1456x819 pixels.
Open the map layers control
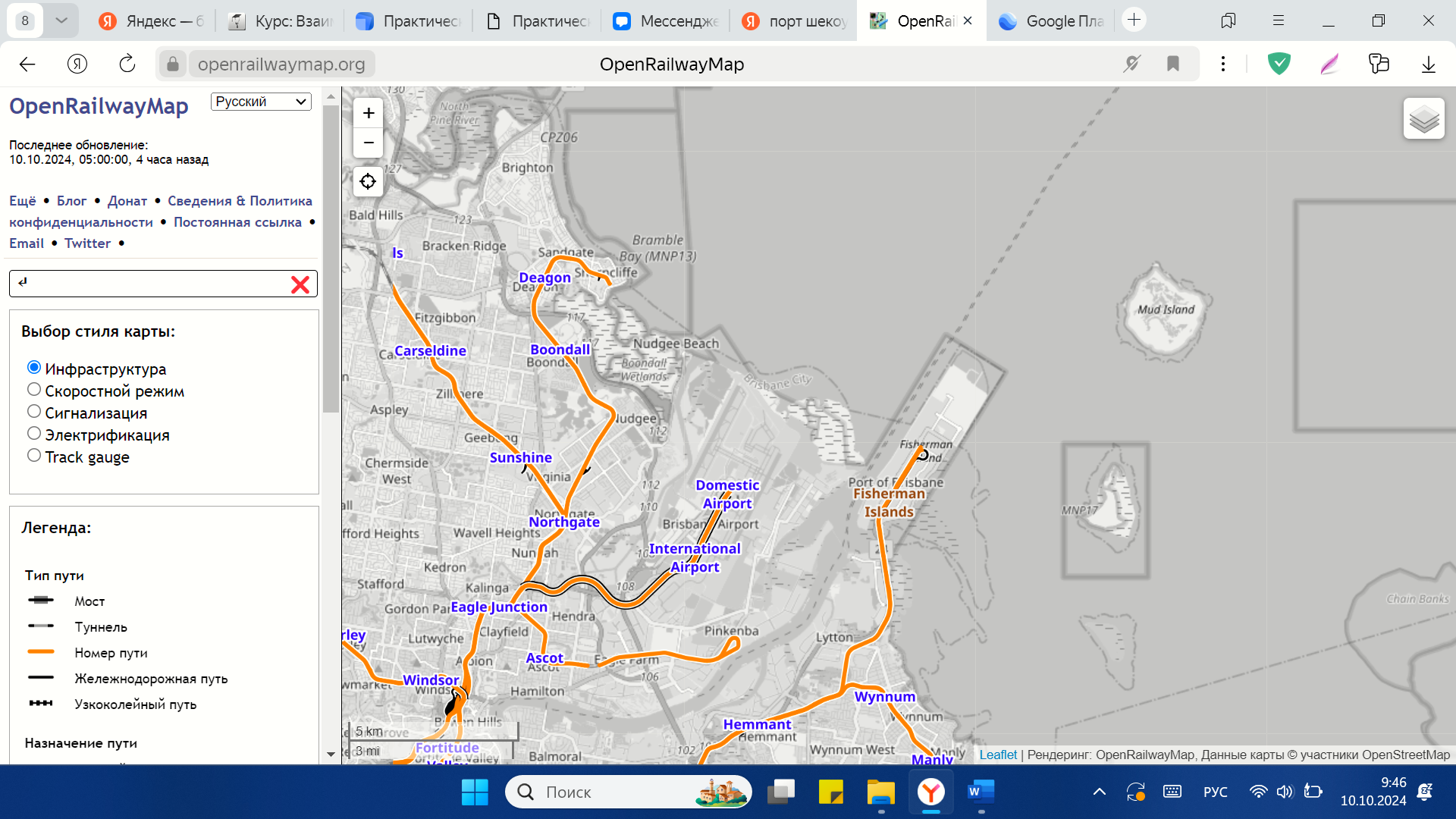pos(1423,119)
